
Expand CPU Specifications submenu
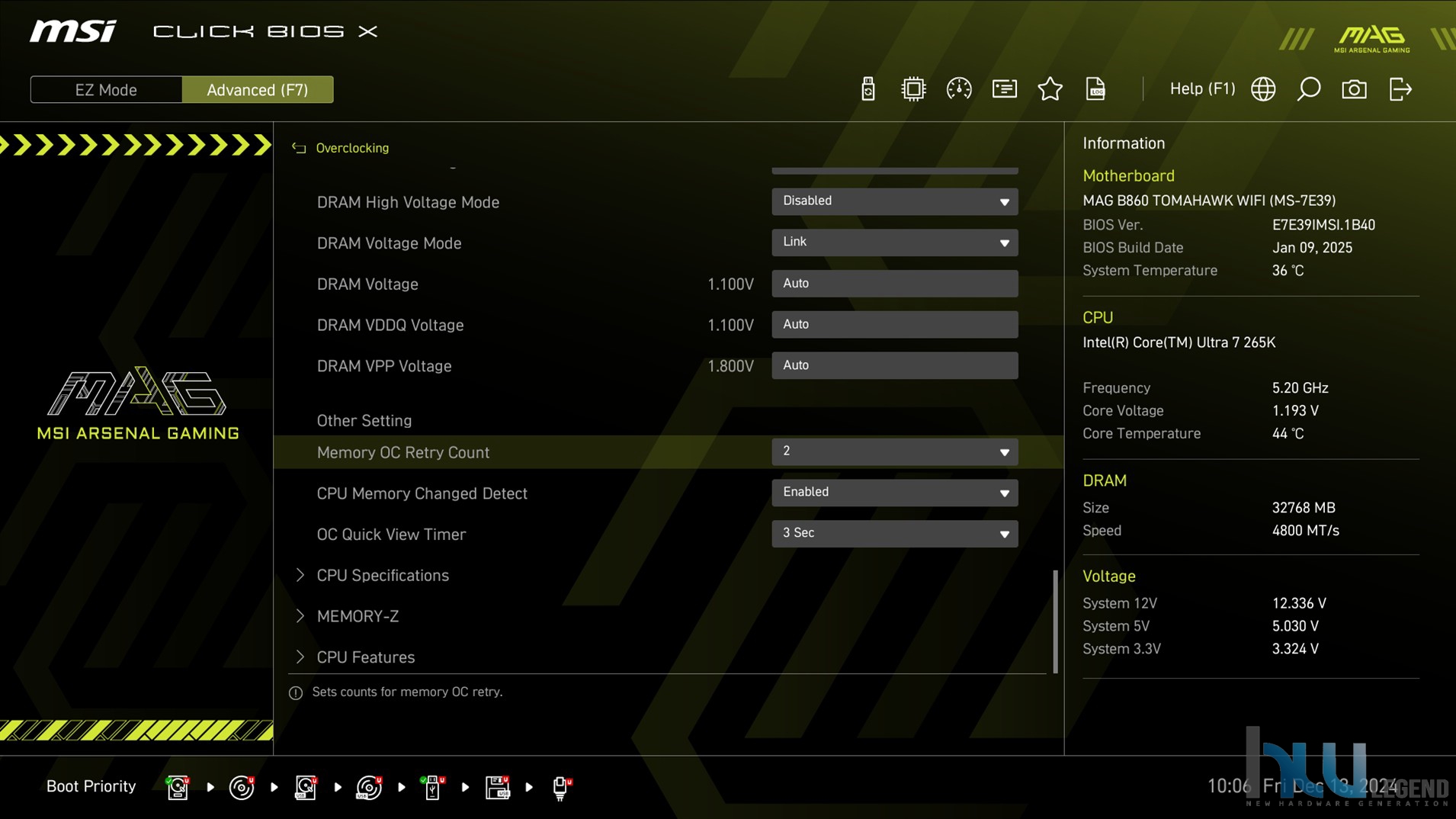[x=383, y=576]
